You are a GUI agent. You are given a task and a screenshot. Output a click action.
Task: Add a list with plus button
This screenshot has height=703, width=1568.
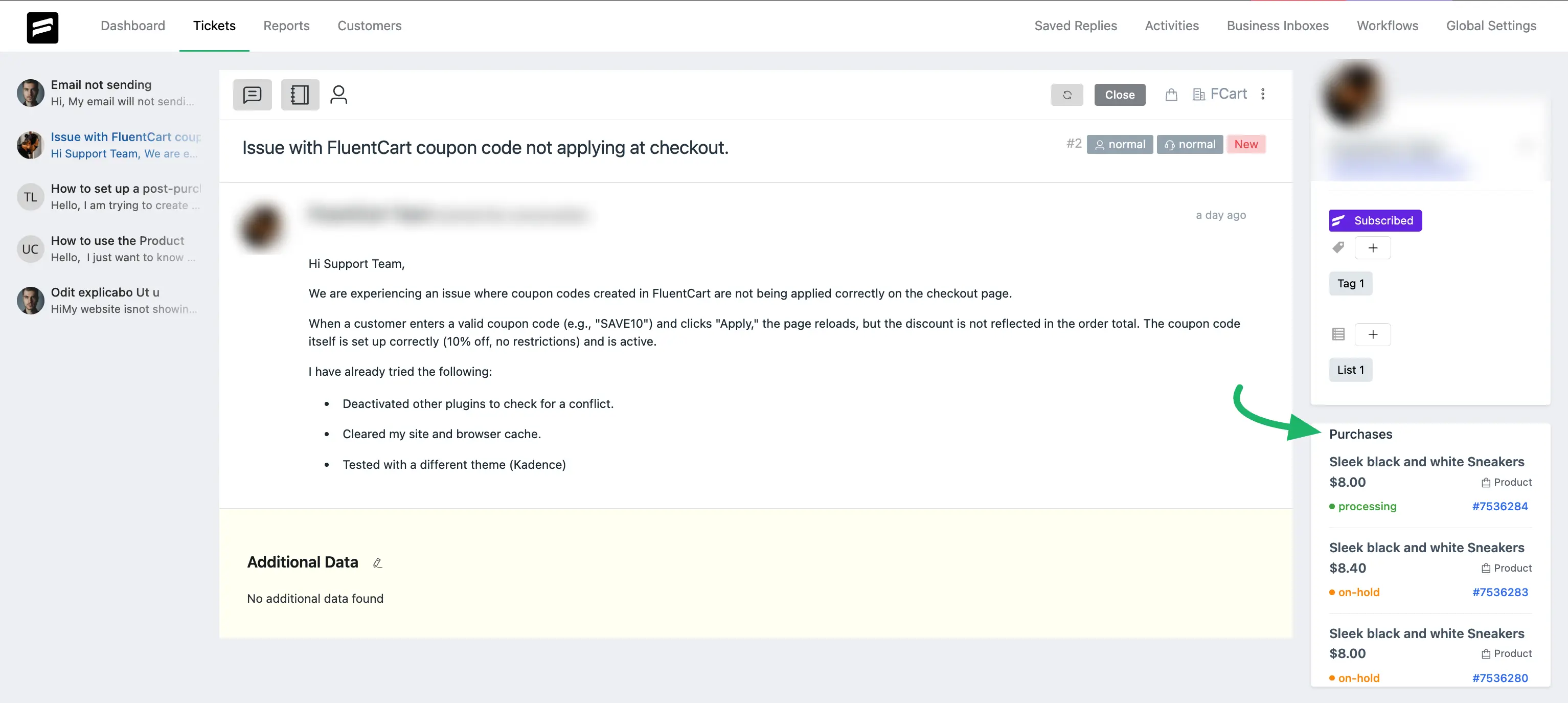pyautogui.click(x=1372, y=334)
